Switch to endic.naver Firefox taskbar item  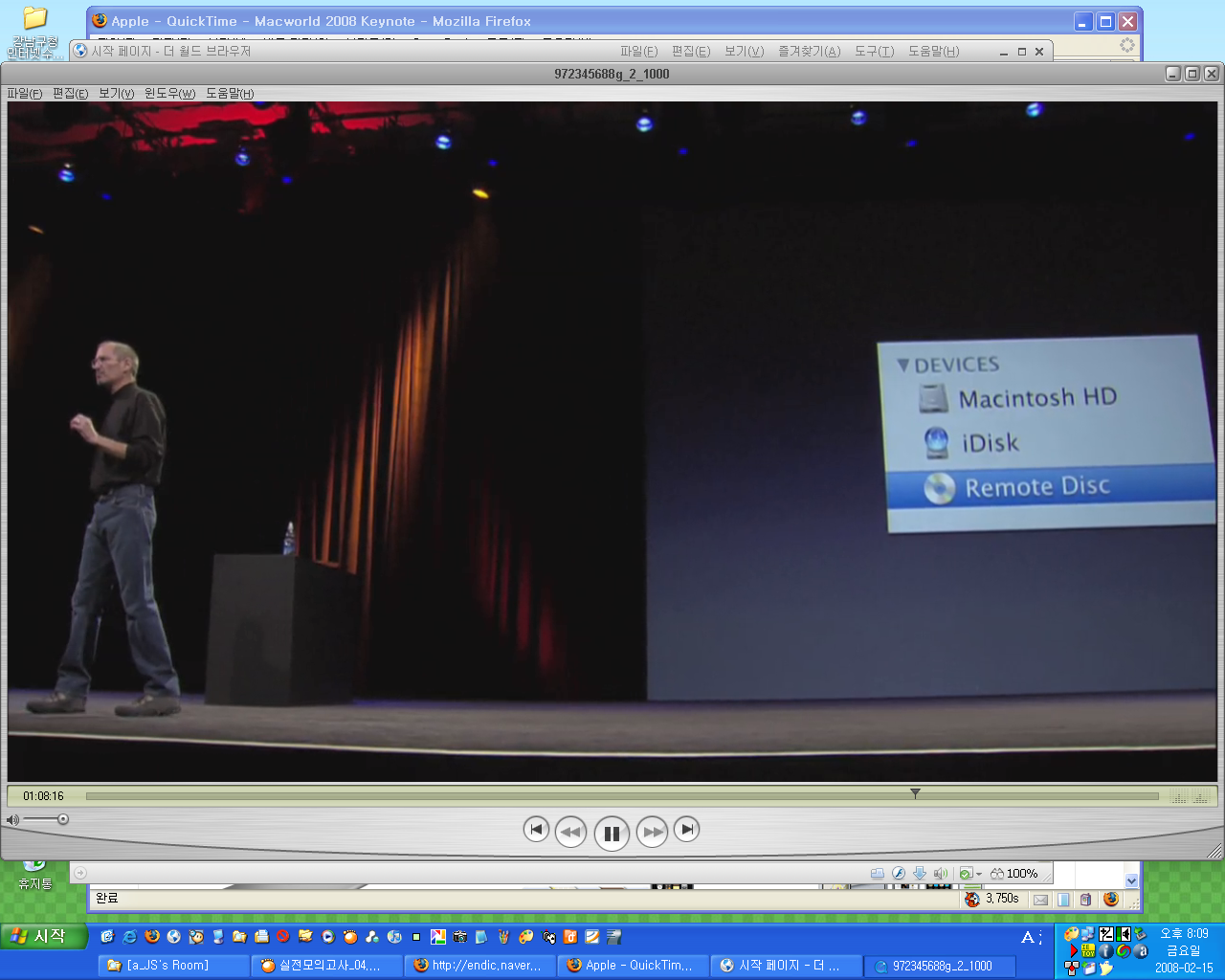(x=479, y=965)
